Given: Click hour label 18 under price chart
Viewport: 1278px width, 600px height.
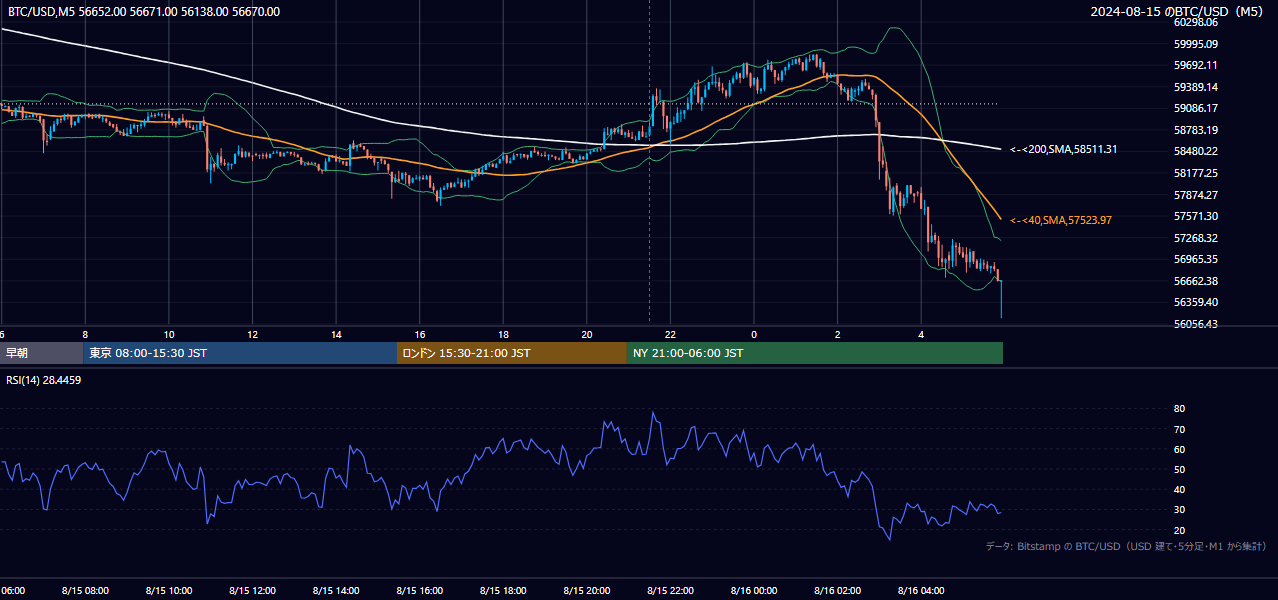Looking at the screenshot, I should tap(503, 335).
